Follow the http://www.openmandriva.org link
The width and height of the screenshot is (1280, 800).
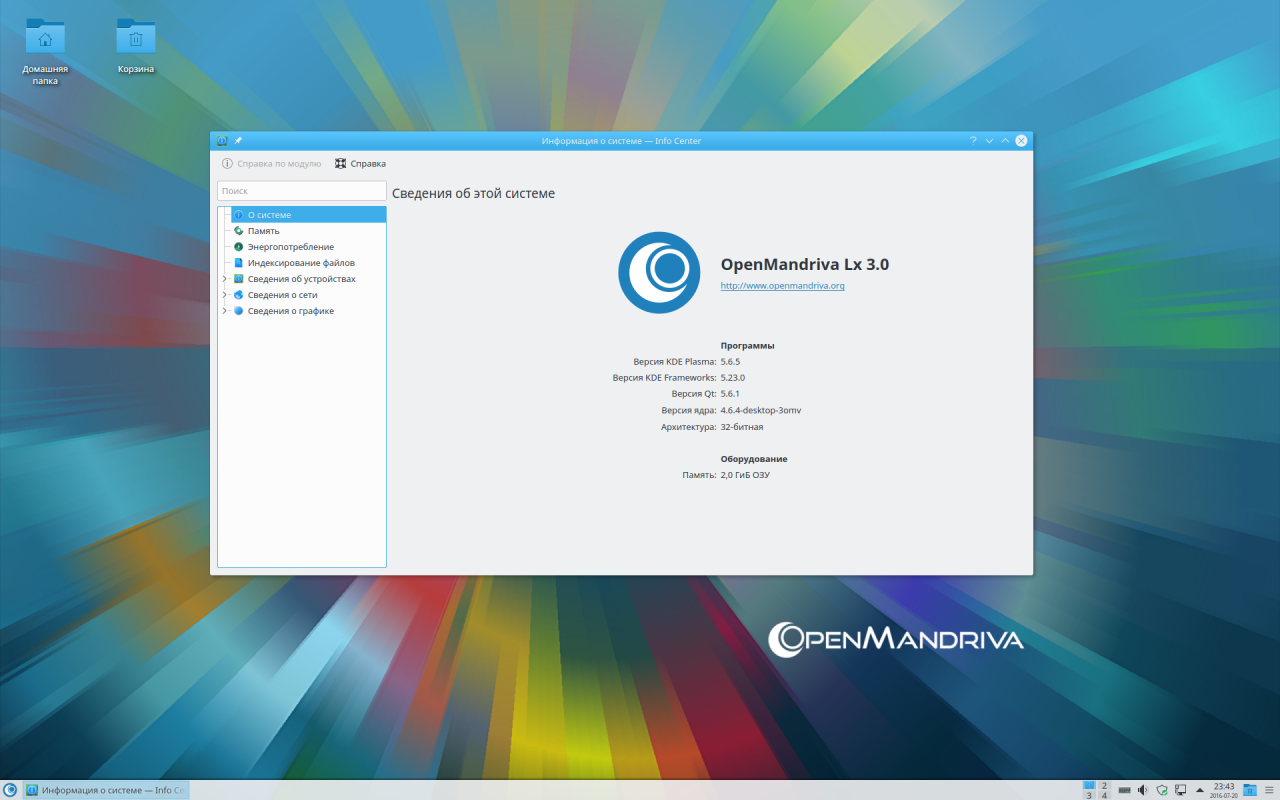783,286
